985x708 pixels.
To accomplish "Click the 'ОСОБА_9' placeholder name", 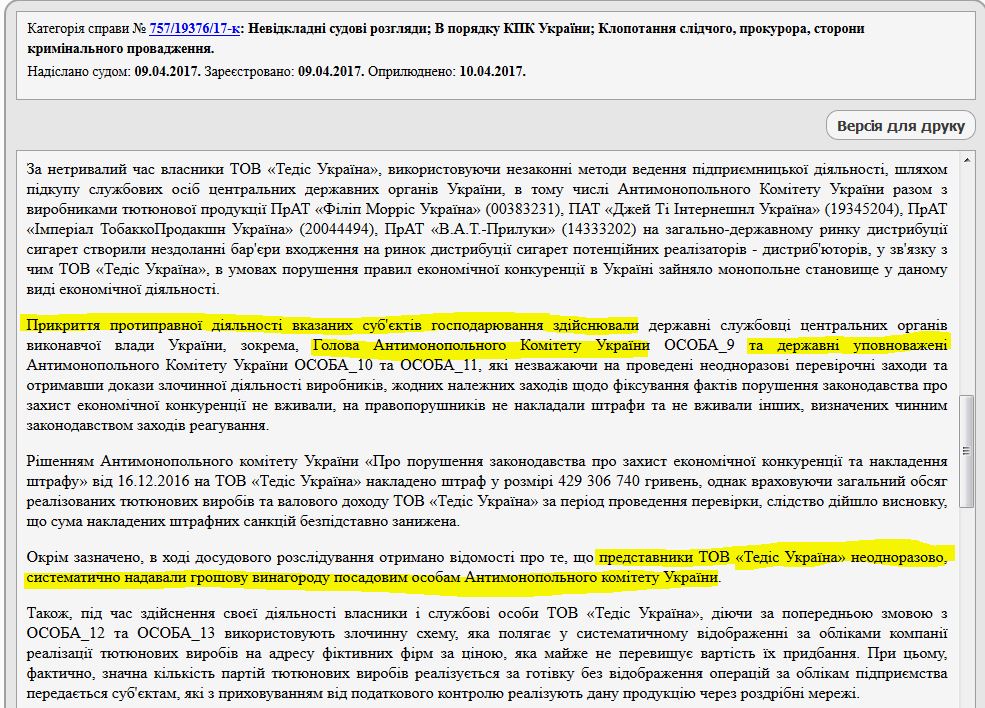I will (700, 346).
